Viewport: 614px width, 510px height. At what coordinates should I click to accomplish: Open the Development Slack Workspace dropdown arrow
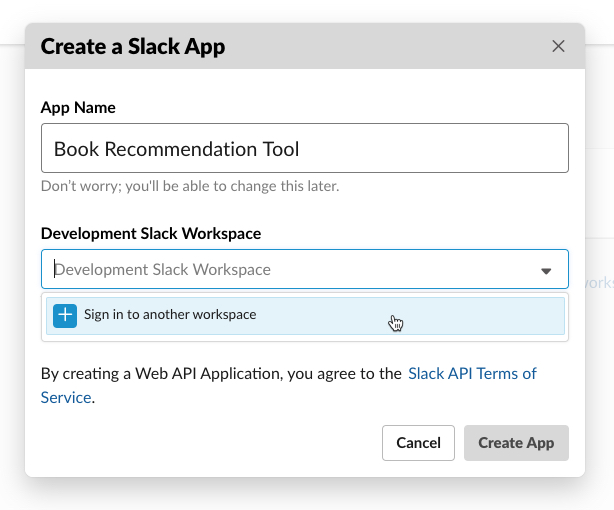[546, 271]
